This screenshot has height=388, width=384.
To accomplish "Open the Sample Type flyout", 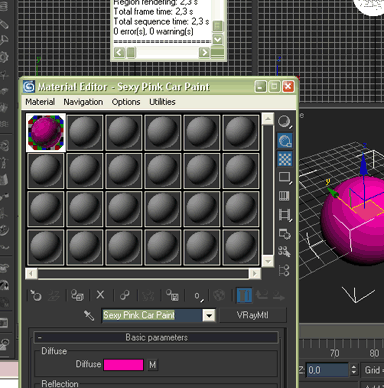I will 284,122.
